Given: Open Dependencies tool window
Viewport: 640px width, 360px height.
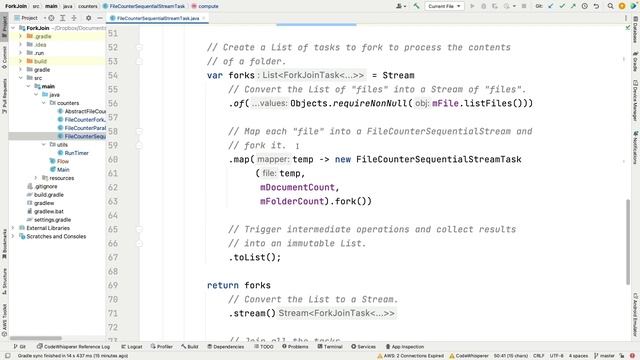Looking at the screenshot, I should pos(225,347).
